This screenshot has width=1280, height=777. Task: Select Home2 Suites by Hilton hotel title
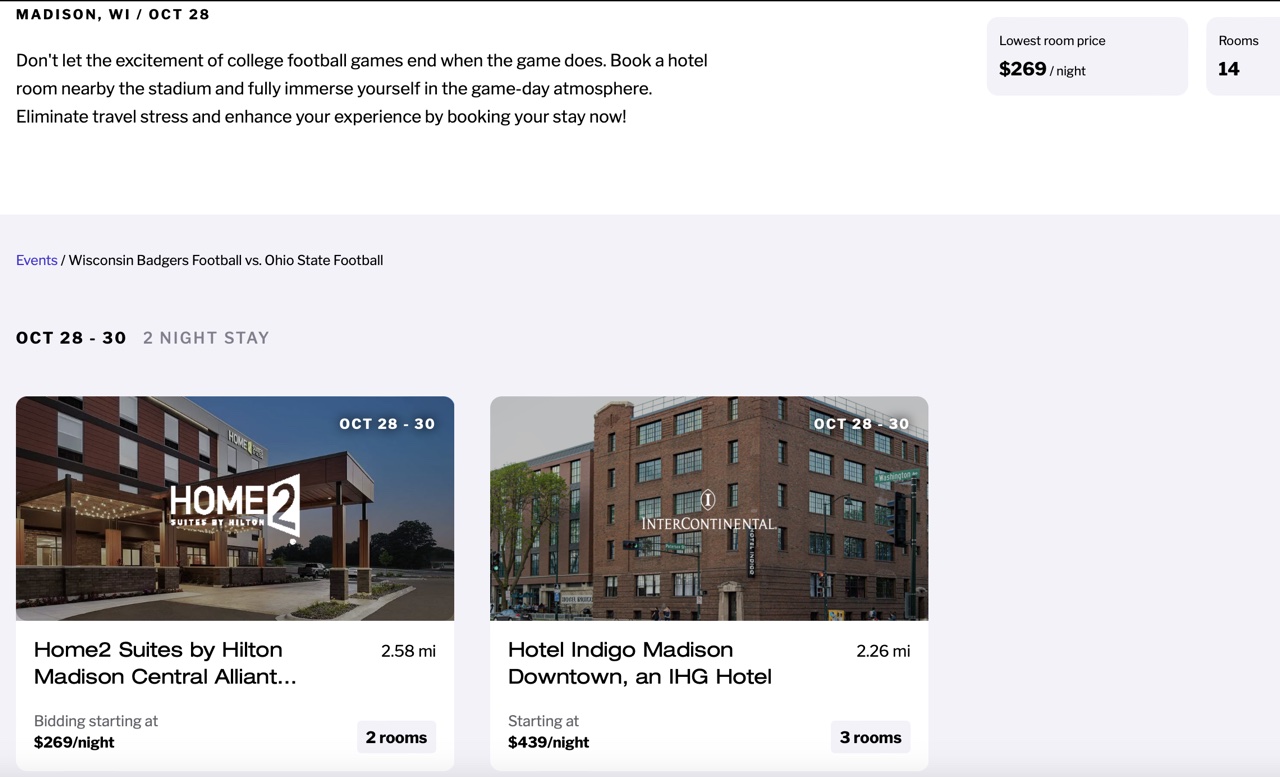[165, 663]
